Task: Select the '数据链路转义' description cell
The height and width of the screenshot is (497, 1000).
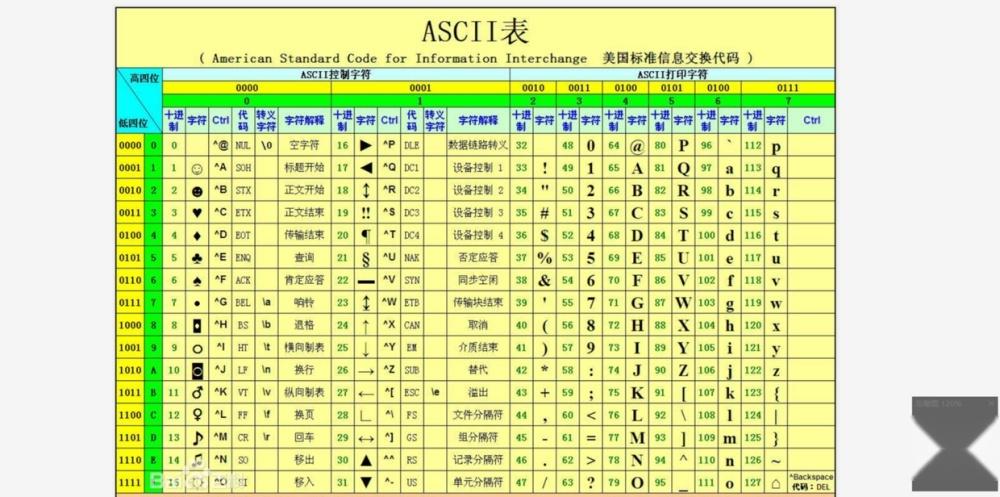Action: tap(478, 145)
